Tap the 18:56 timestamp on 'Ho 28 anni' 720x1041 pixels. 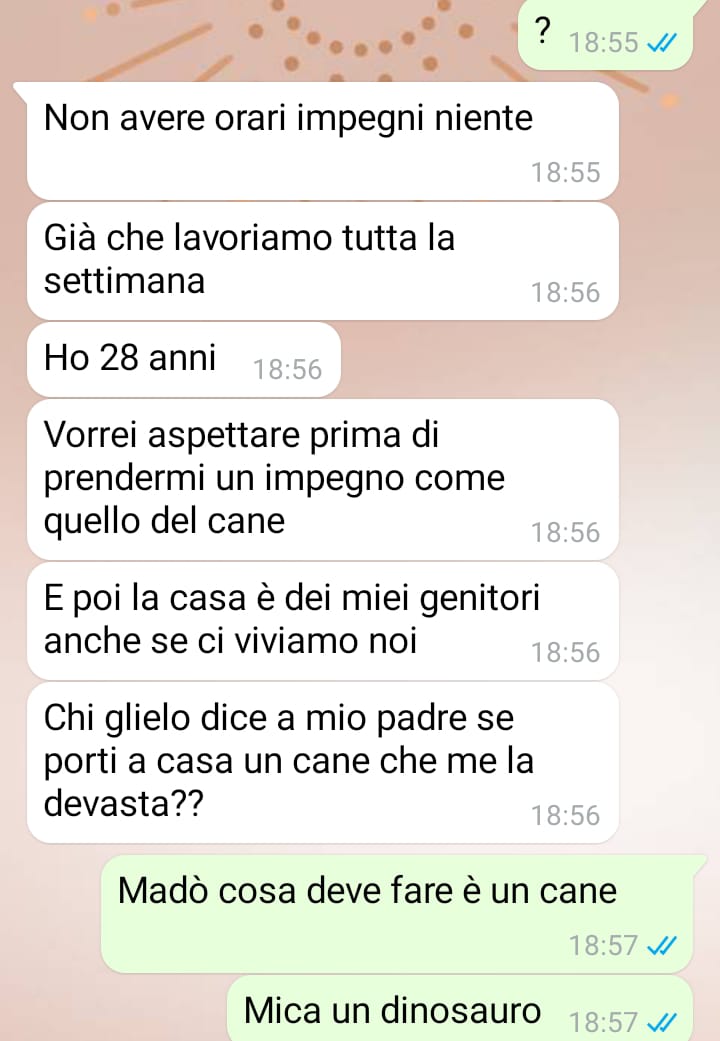[x=288, y=370]
